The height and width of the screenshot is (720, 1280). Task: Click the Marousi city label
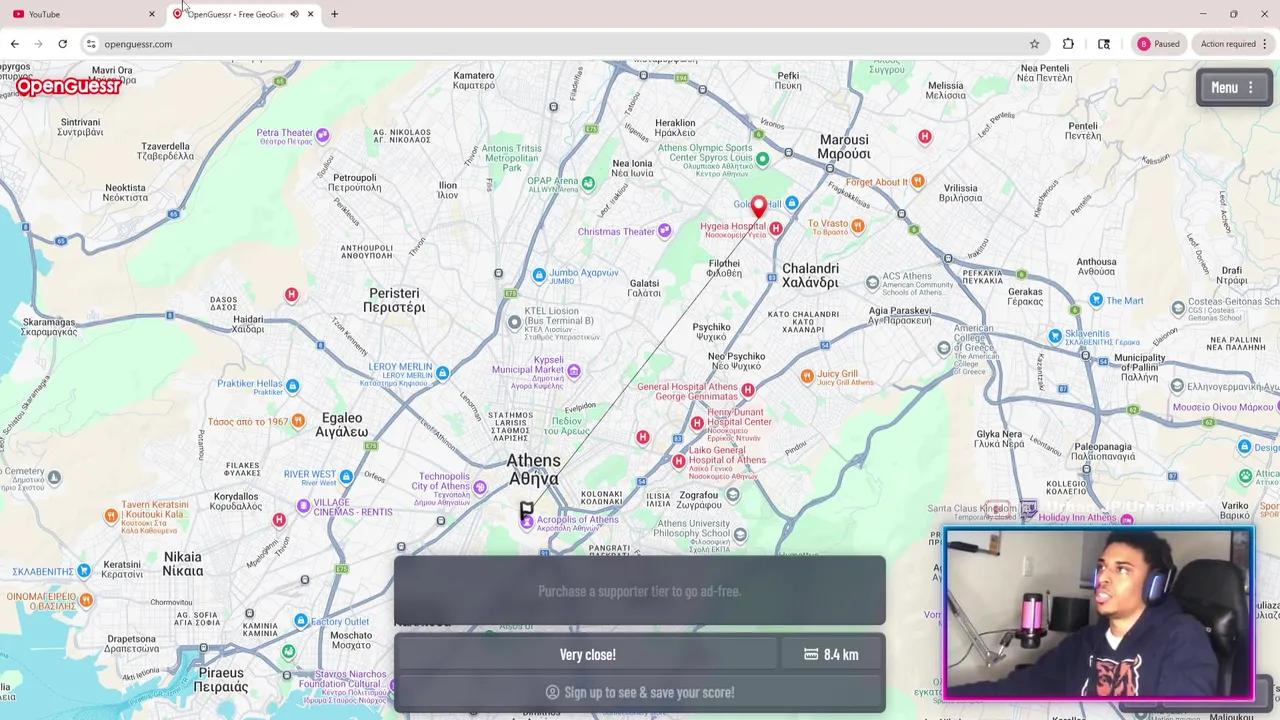pos(844,147)
